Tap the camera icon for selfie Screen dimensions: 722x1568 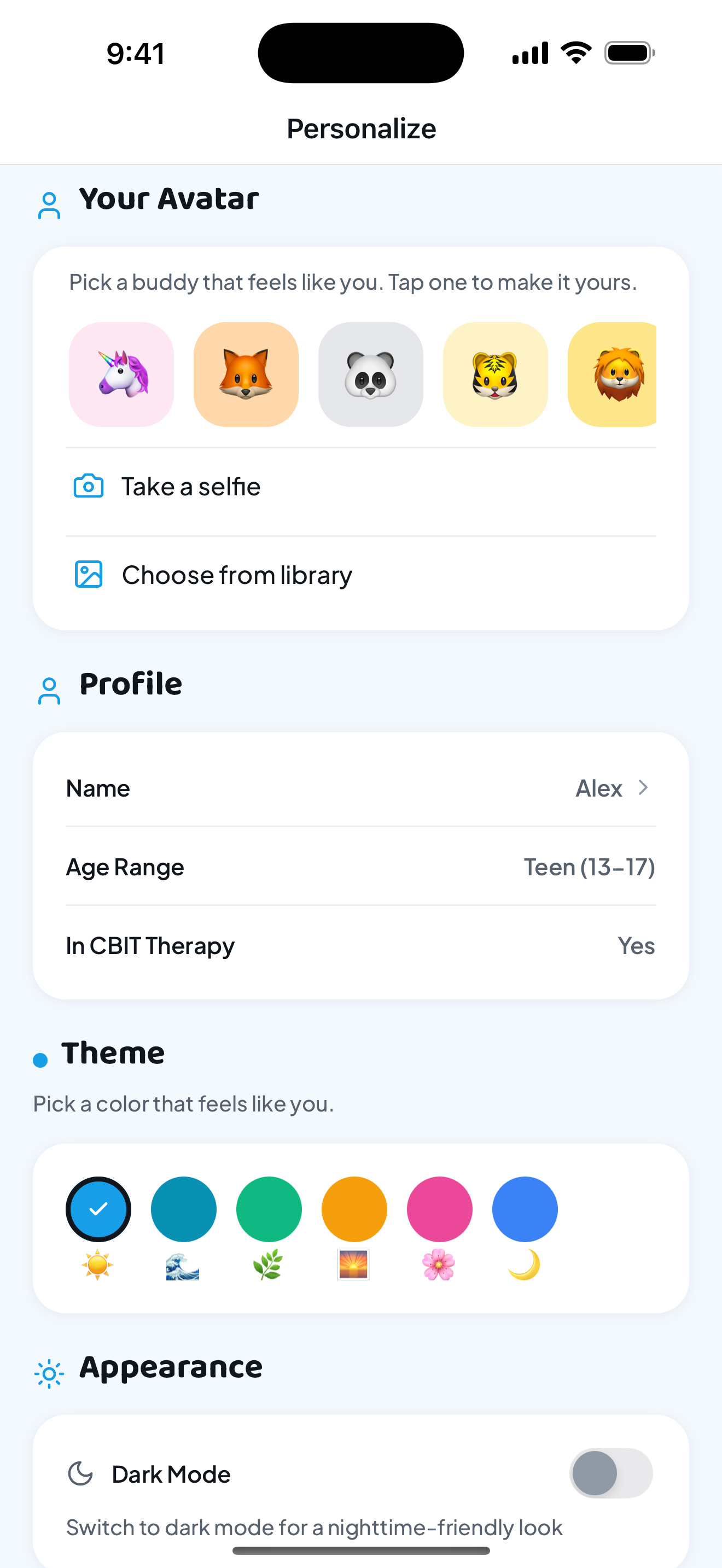coord(88,487)
